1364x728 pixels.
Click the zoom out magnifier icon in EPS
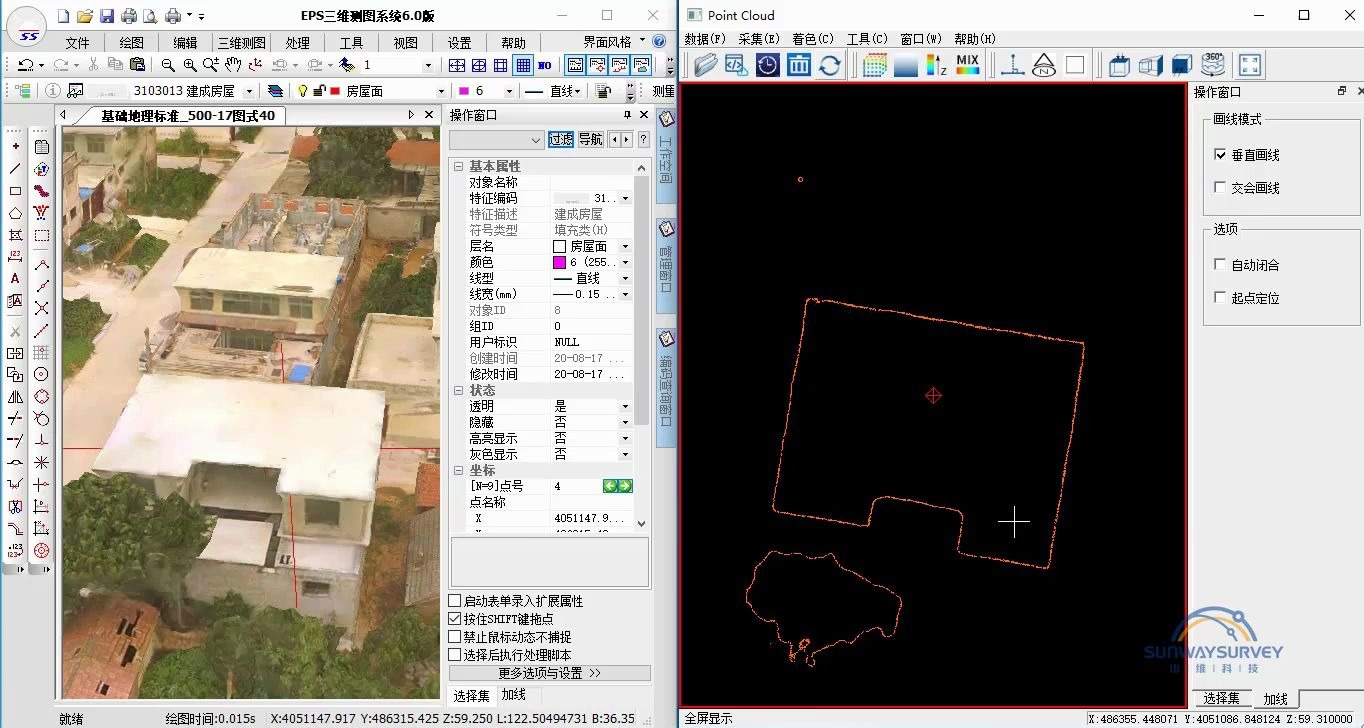168,65
